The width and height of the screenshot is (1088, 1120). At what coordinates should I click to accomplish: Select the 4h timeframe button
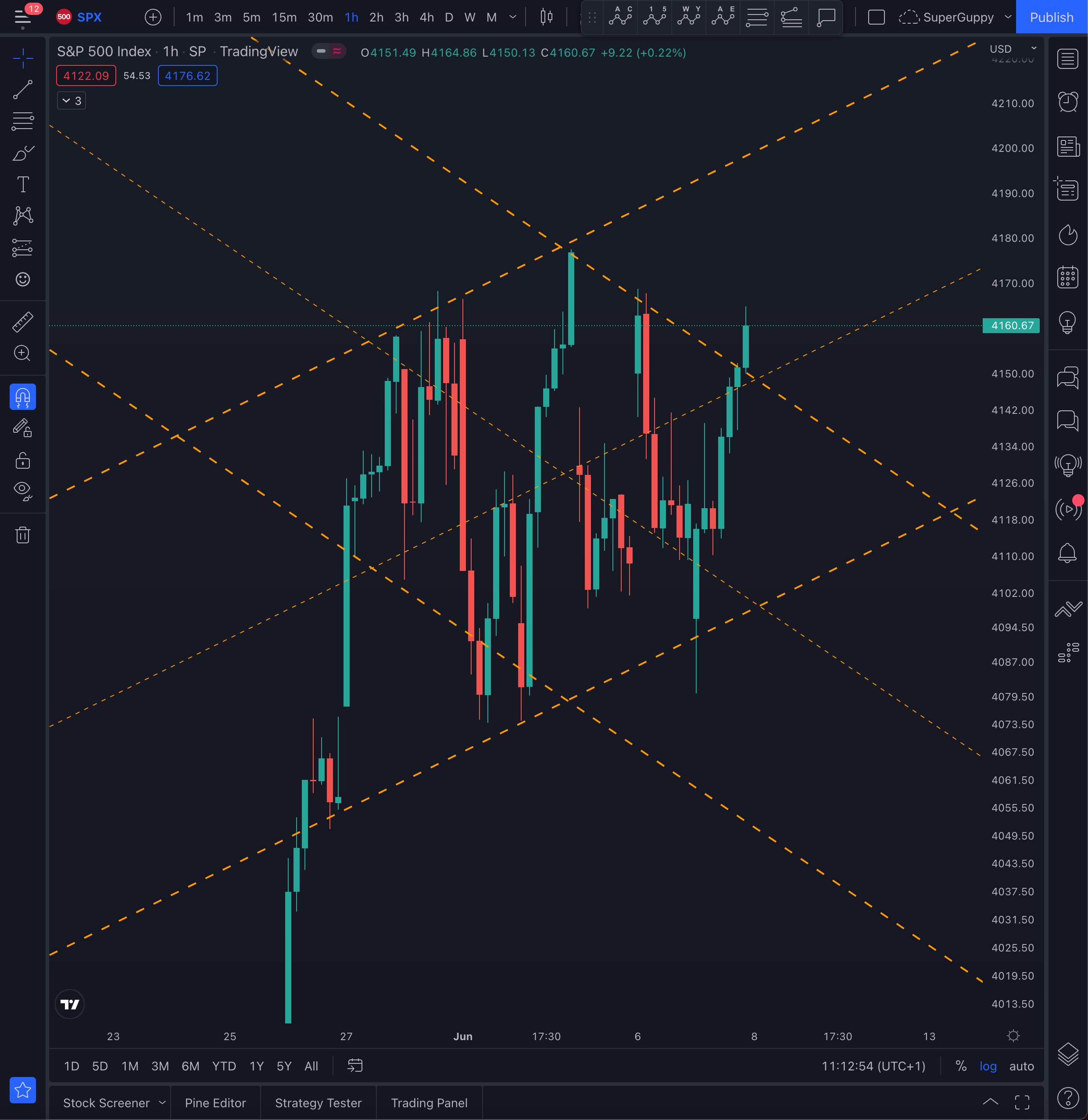coord(426,17)
